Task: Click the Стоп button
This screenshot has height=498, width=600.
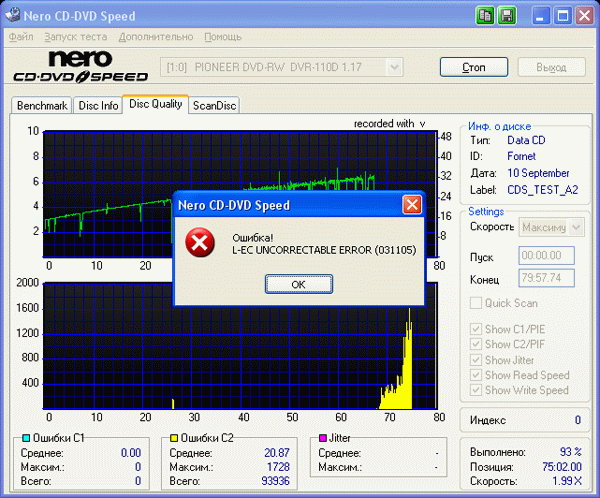Action: (x=474, y=67)
